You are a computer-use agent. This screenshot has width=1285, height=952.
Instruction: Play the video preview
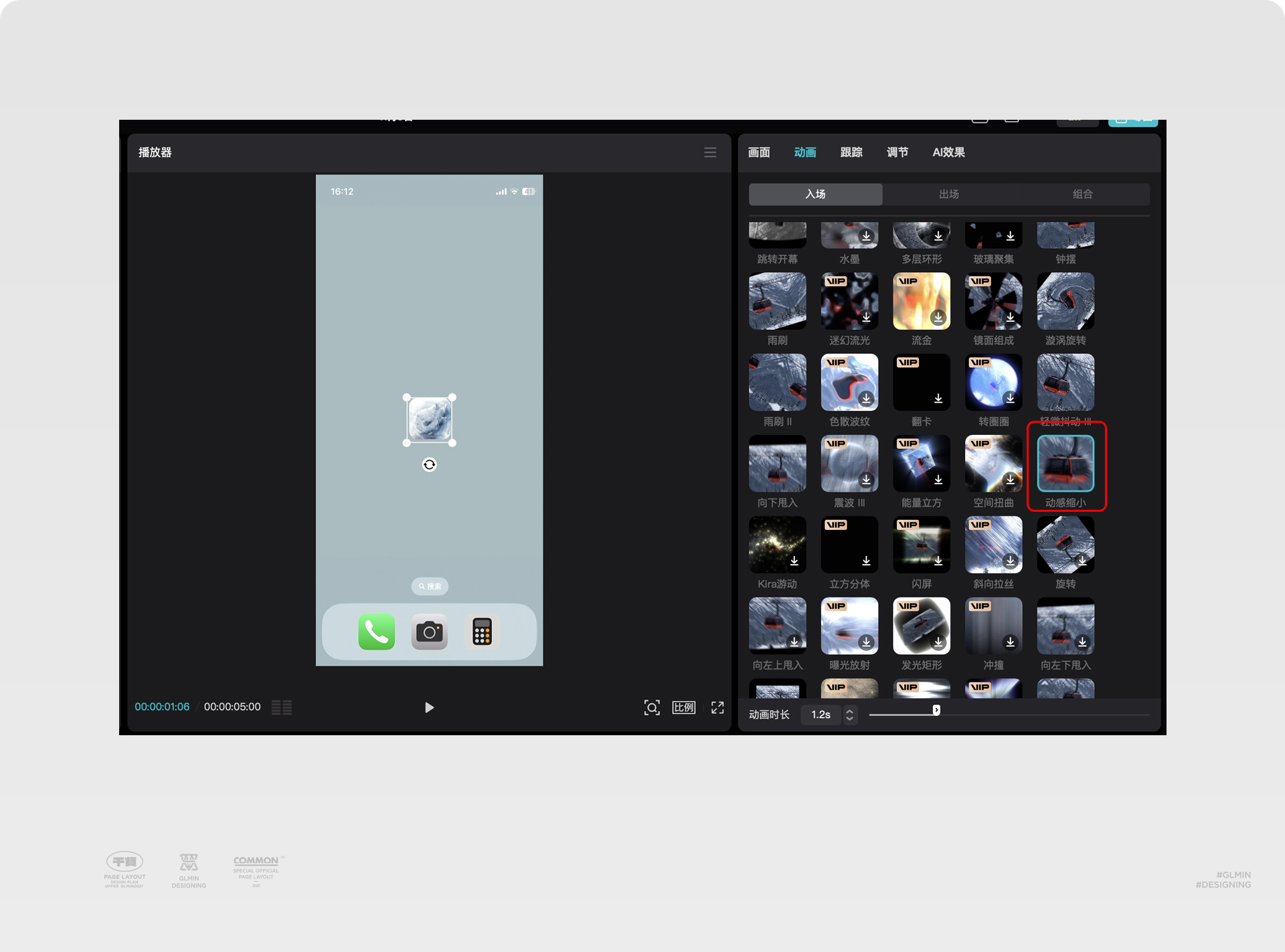(429, 707)
